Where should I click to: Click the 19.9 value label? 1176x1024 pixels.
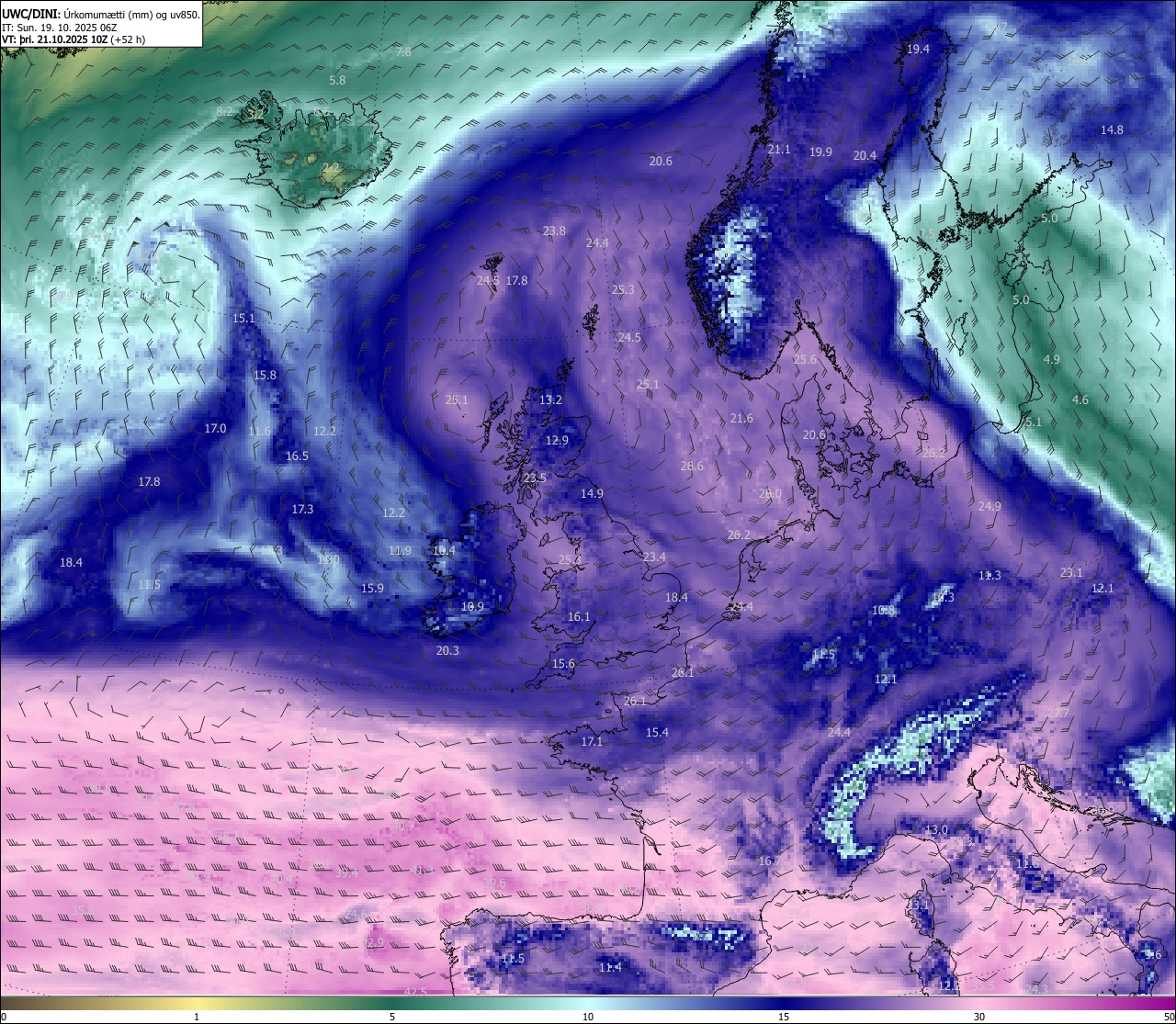pyautogui.click(x=820, y=152)
